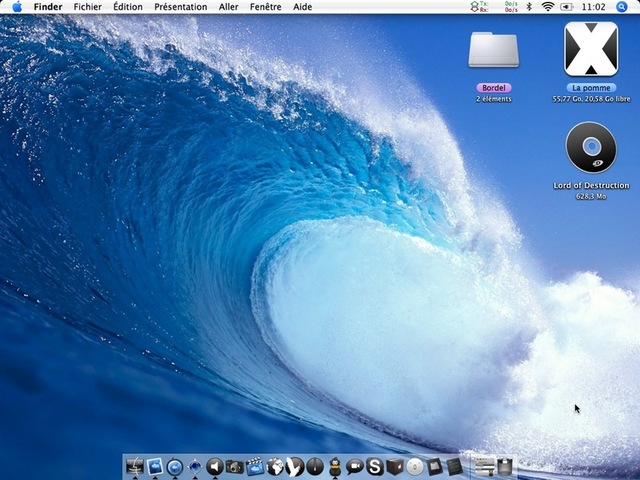Image resolution: width=640 pixels, height=480 pixels.
Task: Open the blue compass app in Dock
Action: point(195,466)
